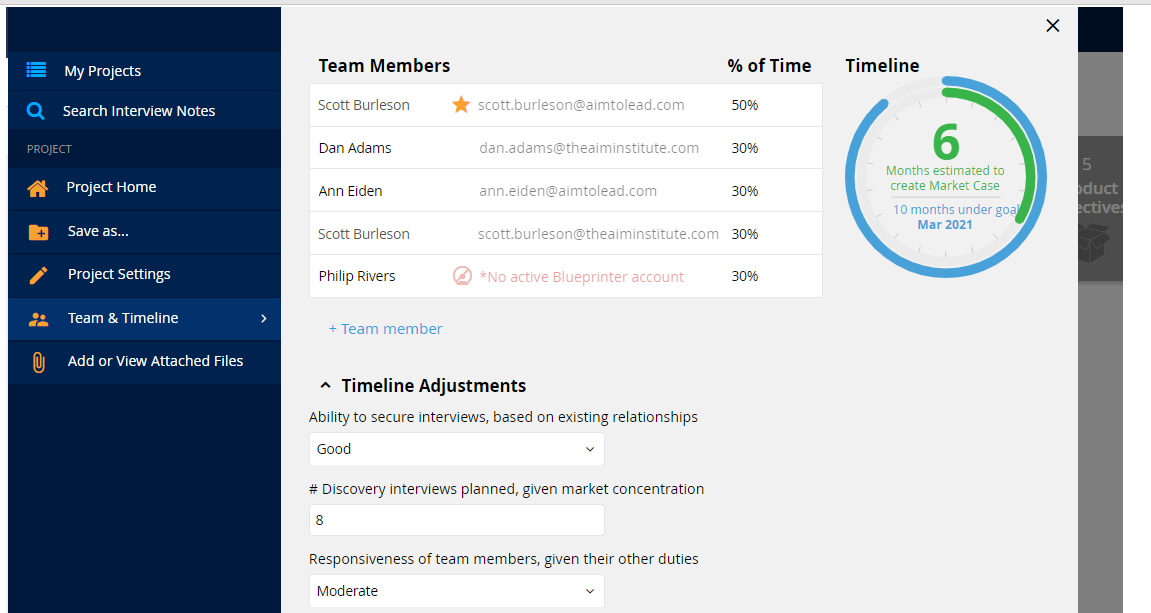Viewport: 1151px width, 613px height.
Task: Click Philip Rivers' no-account warning icon
Action: 462,276
